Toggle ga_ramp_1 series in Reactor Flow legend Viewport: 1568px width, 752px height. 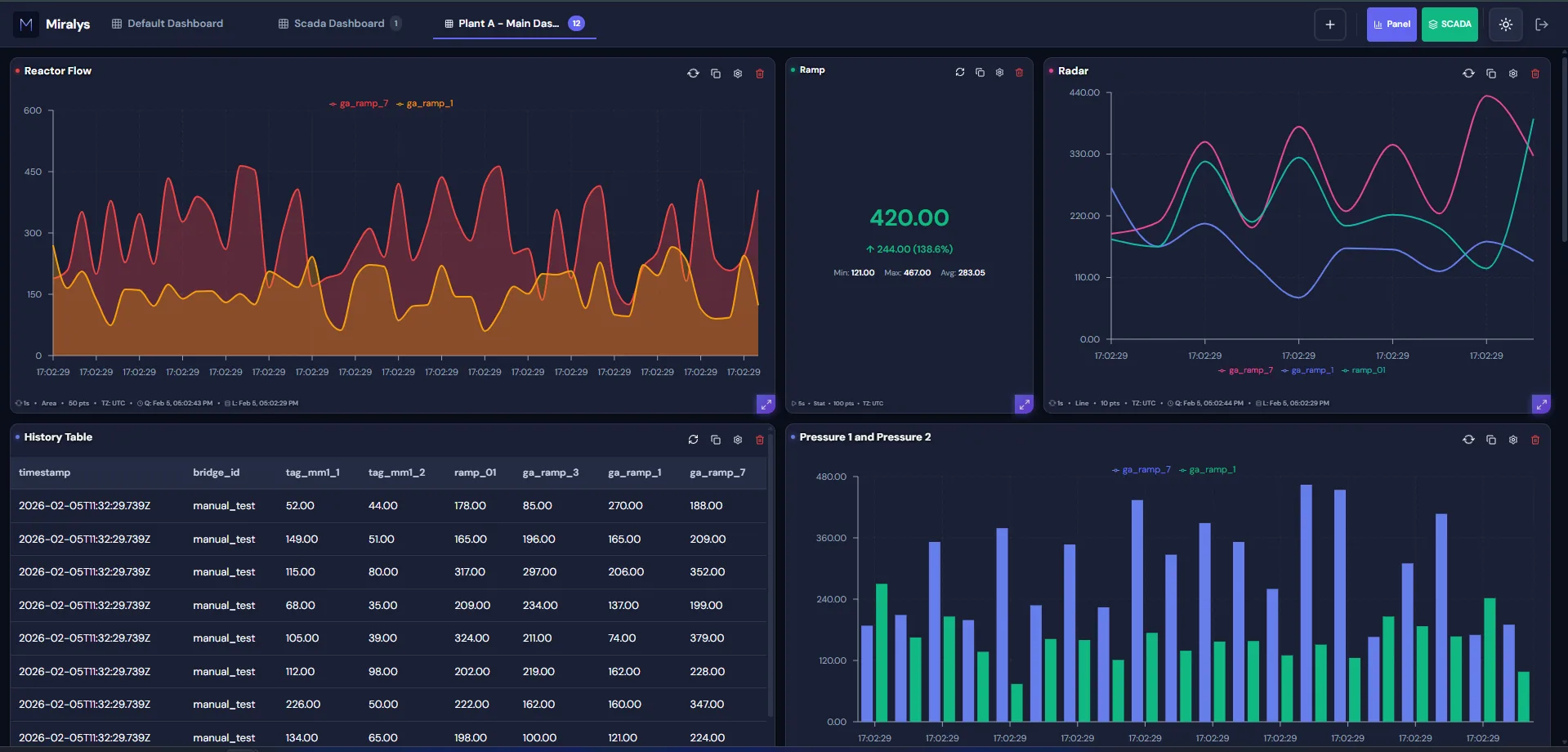[425, 104]
